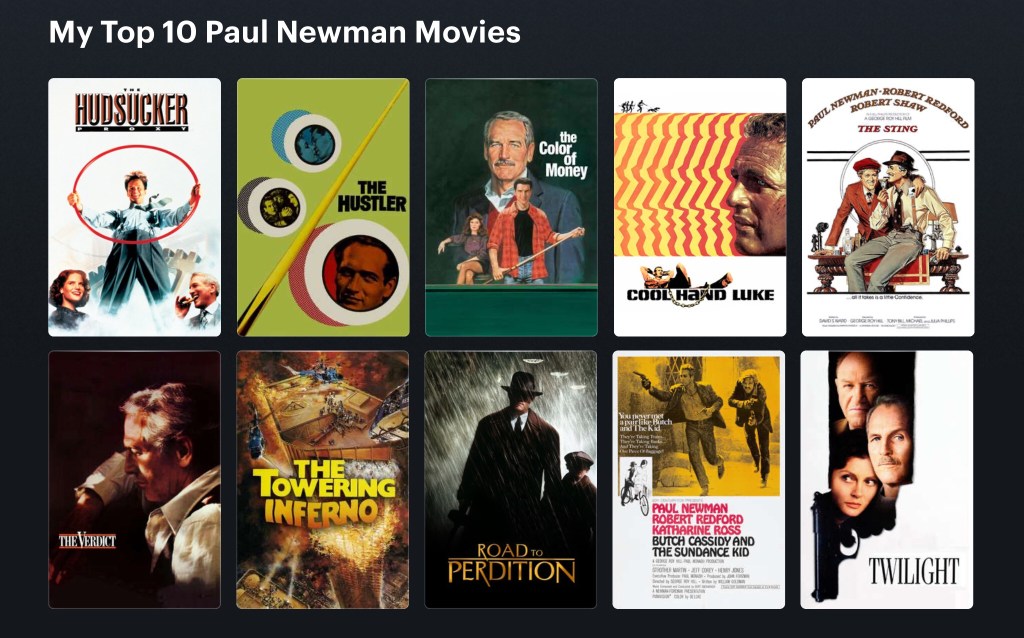The height and width of the screenshot is (638, 1024).
Task: Click the My Top 10 Paul Newman Movies heading
Action: pyautogui.click(x=285, y=31)
